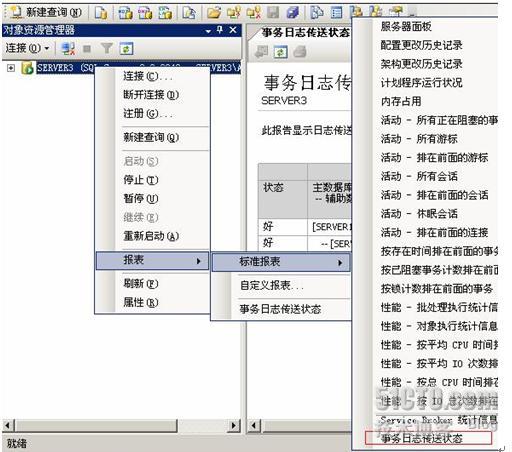Image resolution: width=512 pixels, height=452 pixels.
Task: Close the 对象资源管理器 panel
Action: point(233,30)
